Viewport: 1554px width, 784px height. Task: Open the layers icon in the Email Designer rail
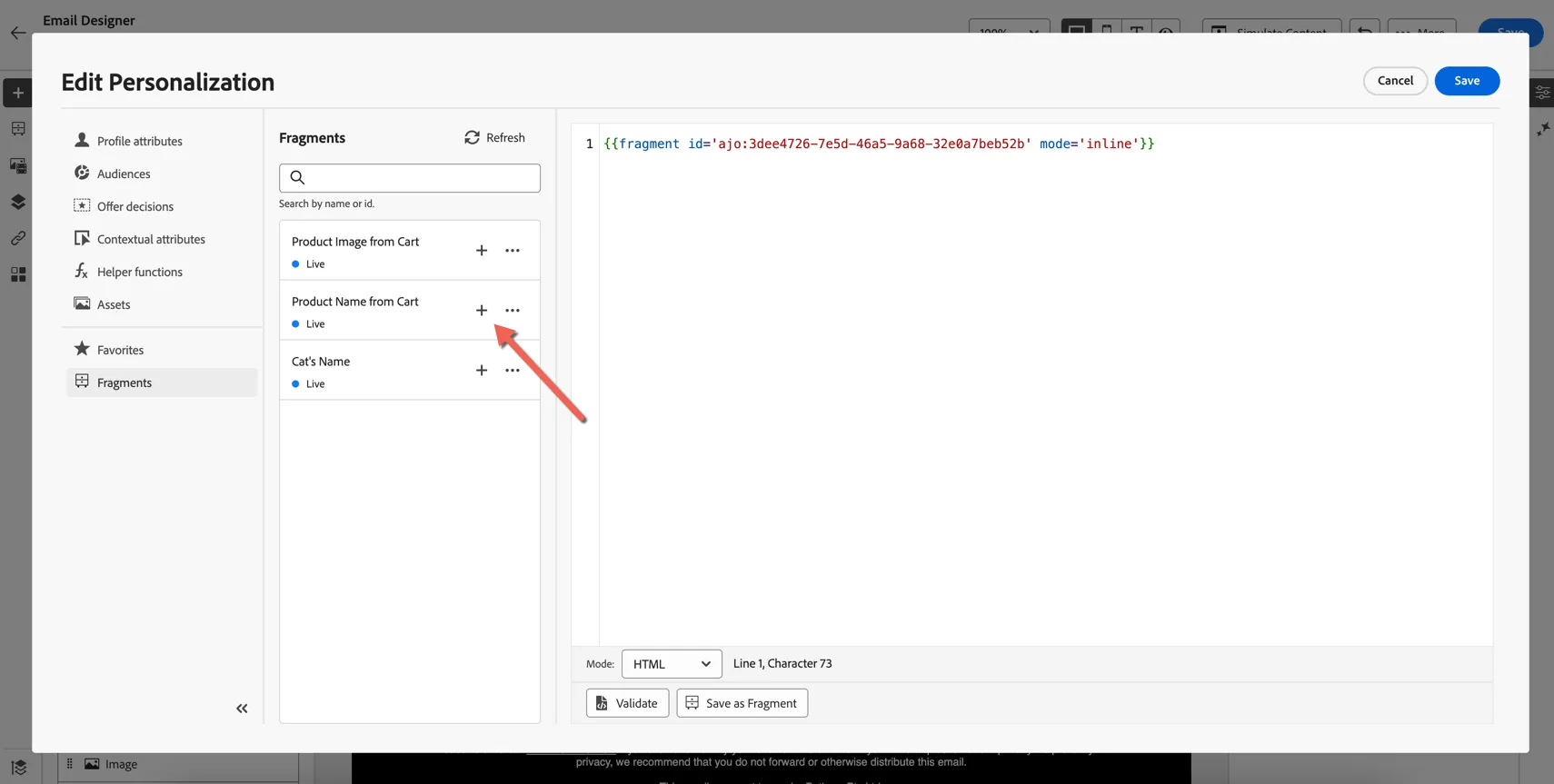17,202
